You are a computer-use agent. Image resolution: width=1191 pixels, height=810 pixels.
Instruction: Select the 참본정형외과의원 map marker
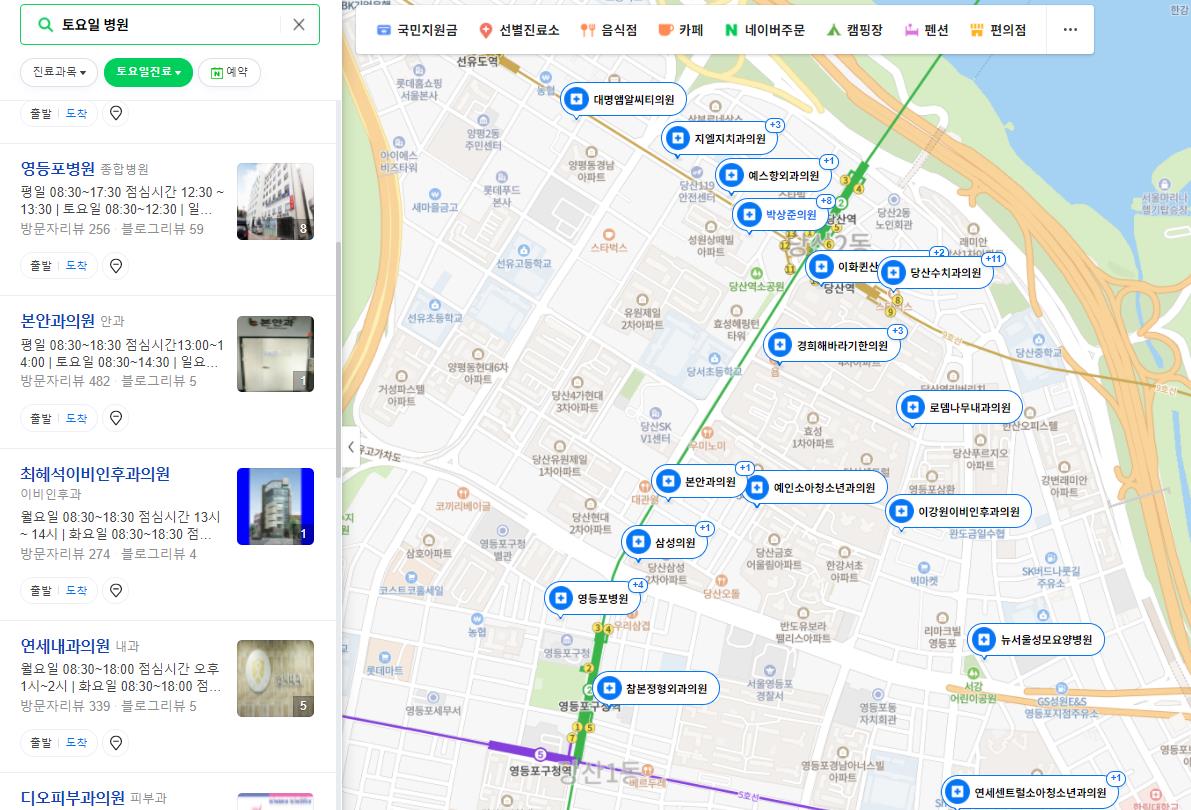(x=656, y=689)
